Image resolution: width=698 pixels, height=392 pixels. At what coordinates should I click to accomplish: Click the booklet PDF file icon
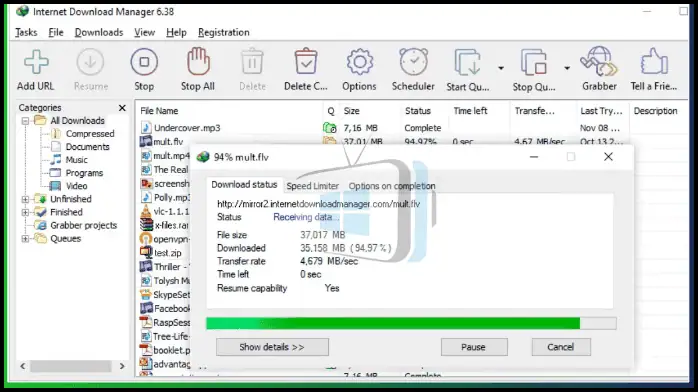coord(146,350)
